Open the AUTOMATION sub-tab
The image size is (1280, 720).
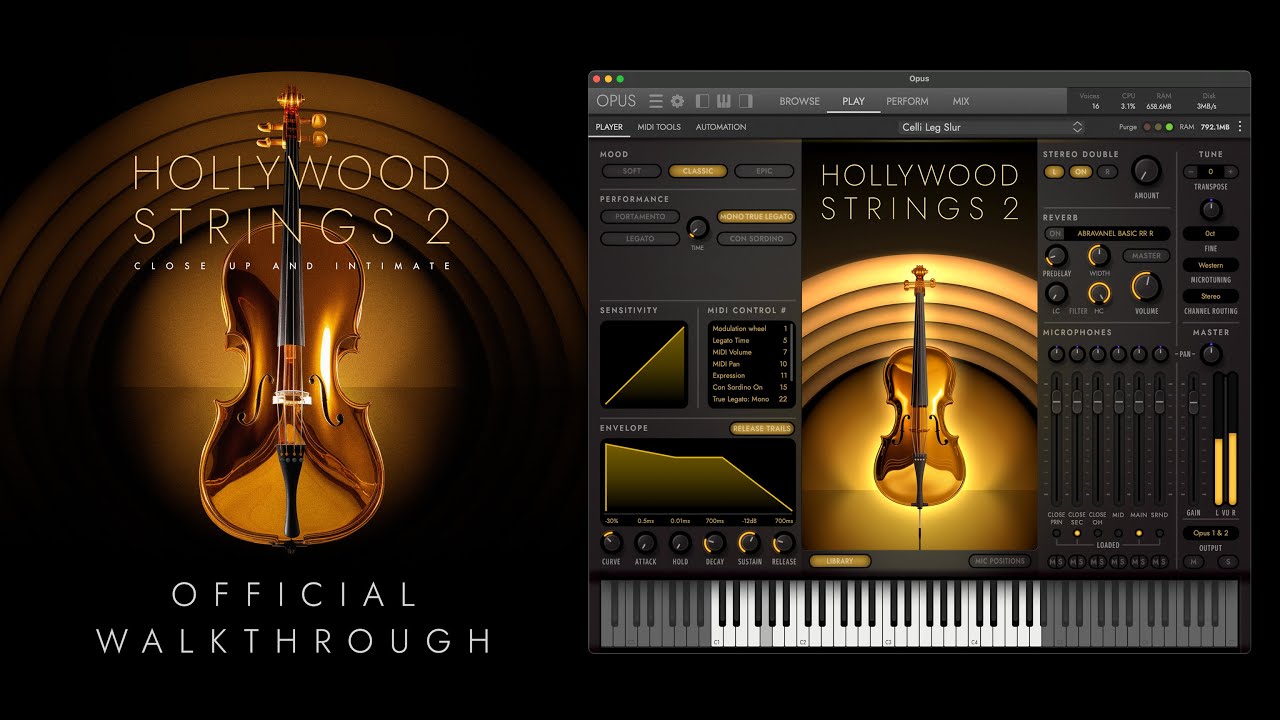point(721,127)
